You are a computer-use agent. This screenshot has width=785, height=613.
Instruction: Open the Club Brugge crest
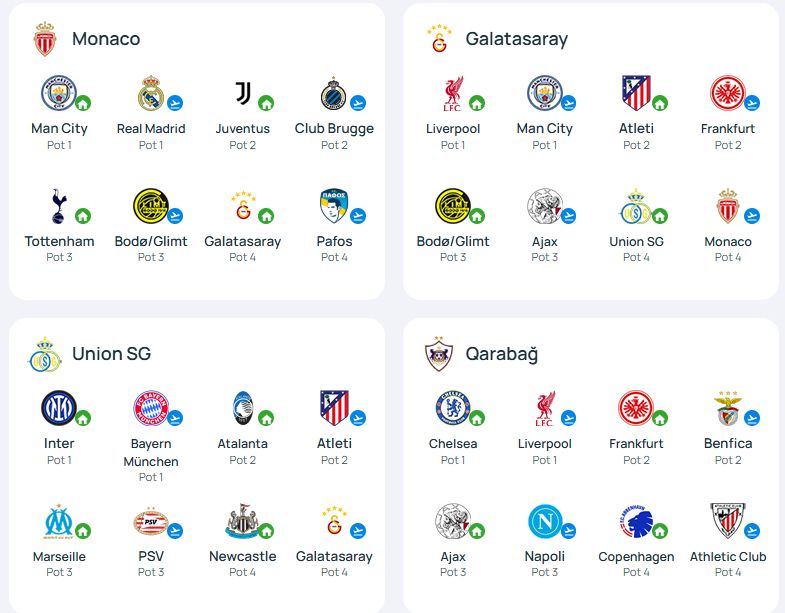[334, 94]
